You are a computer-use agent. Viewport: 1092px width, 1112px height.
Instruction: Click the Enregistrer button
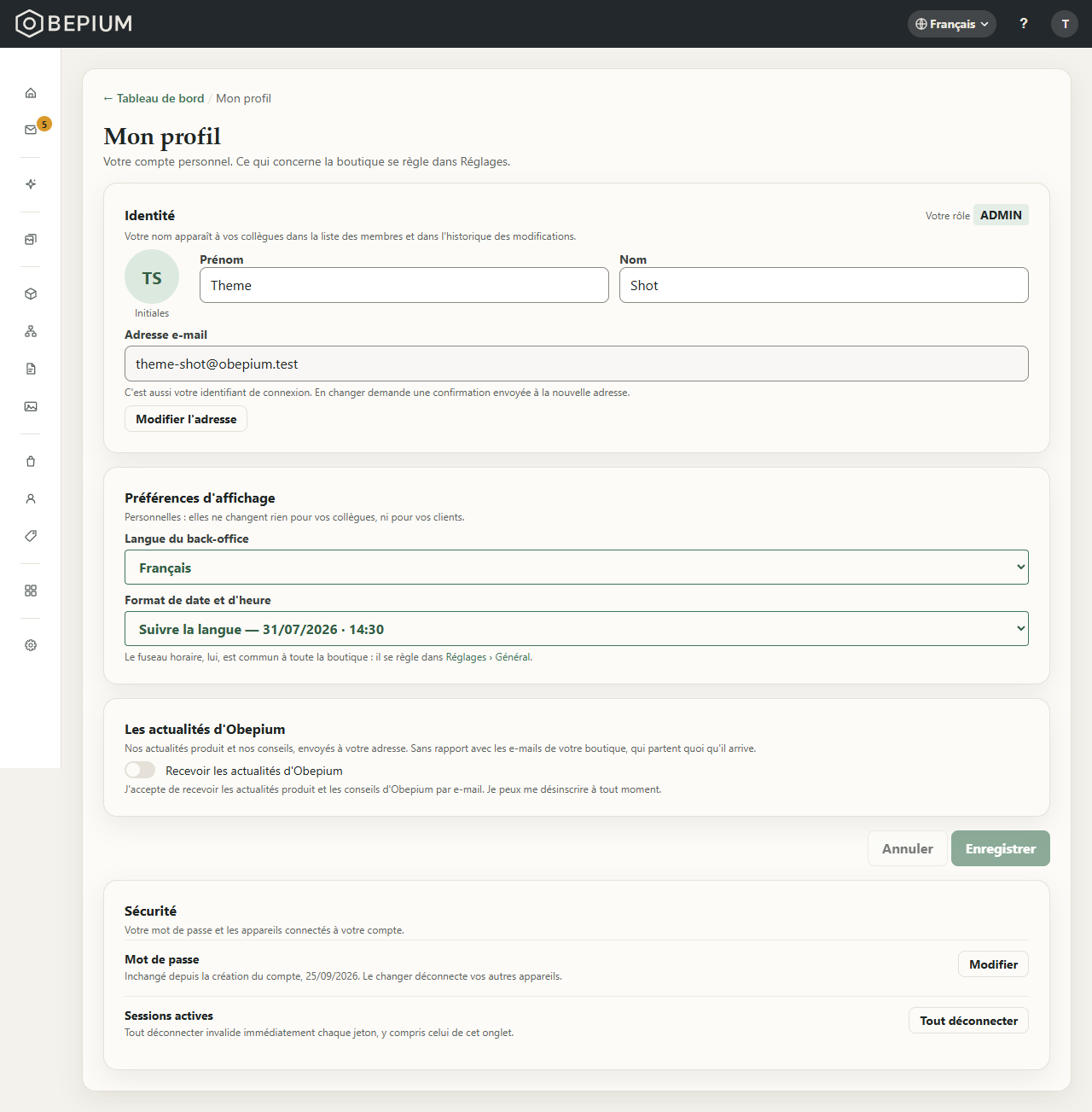[1001, 848]
